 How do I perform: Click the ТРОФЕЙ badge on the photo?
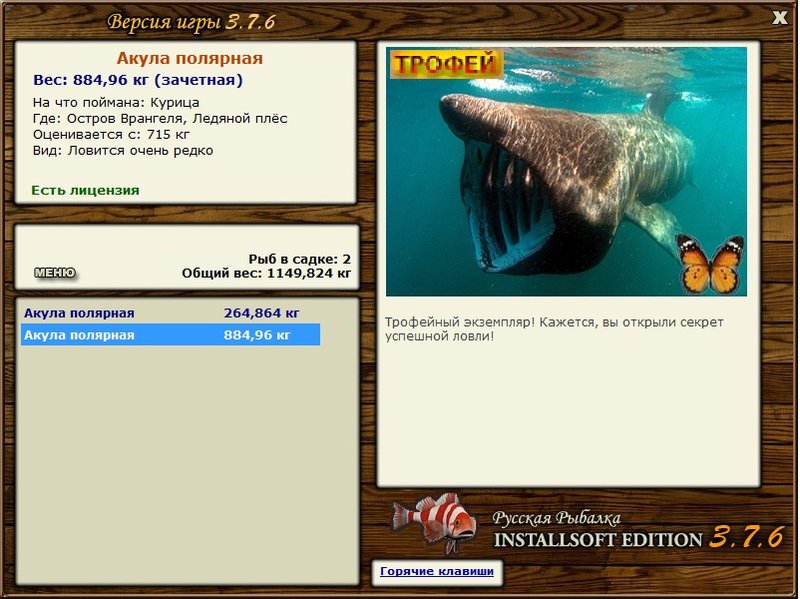[x=446, y=64]
